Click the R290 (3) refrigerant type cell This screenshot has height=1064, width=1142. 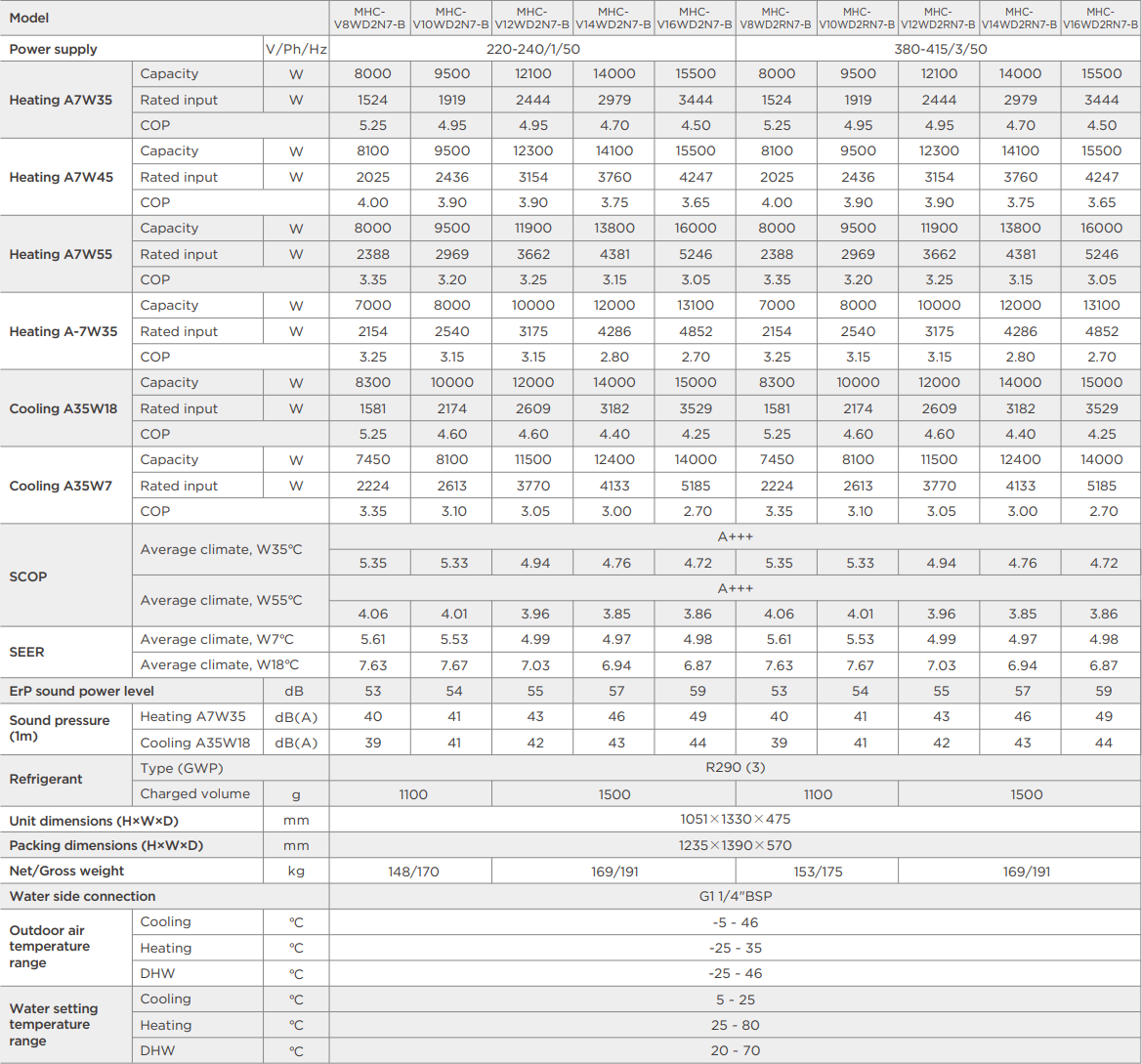[x=735, y=768]
